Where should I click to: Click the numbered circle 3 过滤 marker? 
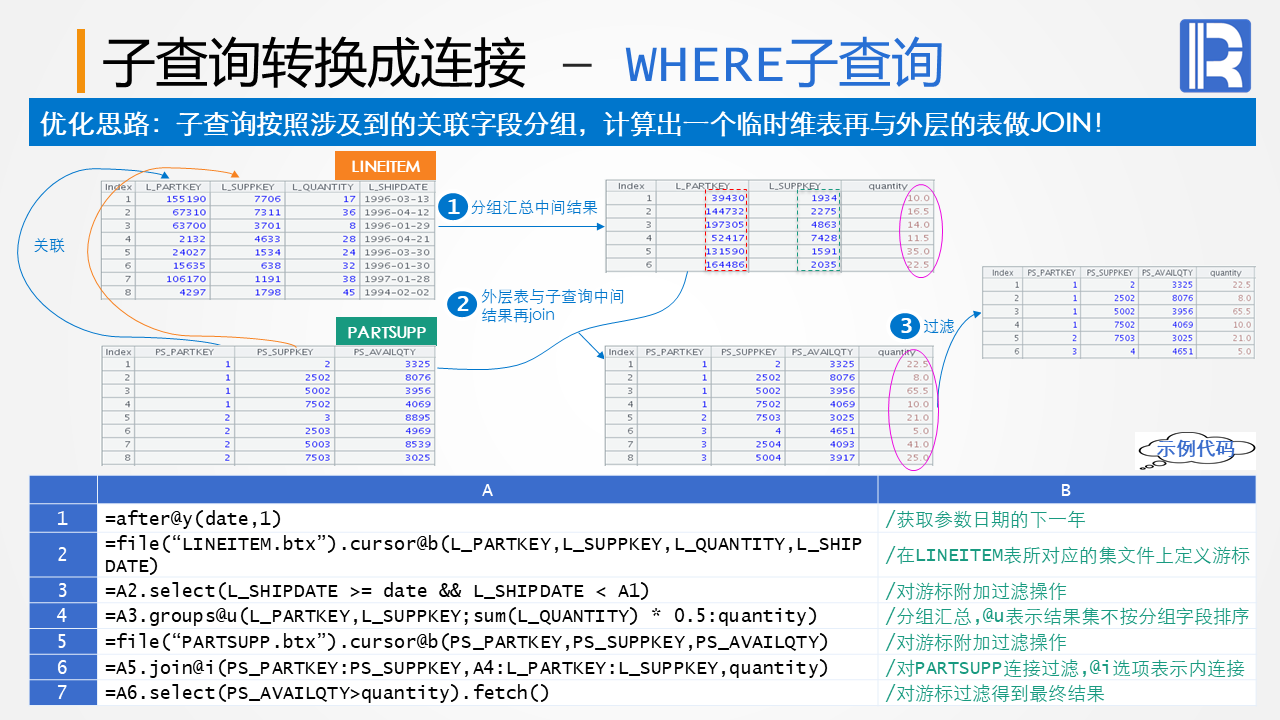(906, 325)
